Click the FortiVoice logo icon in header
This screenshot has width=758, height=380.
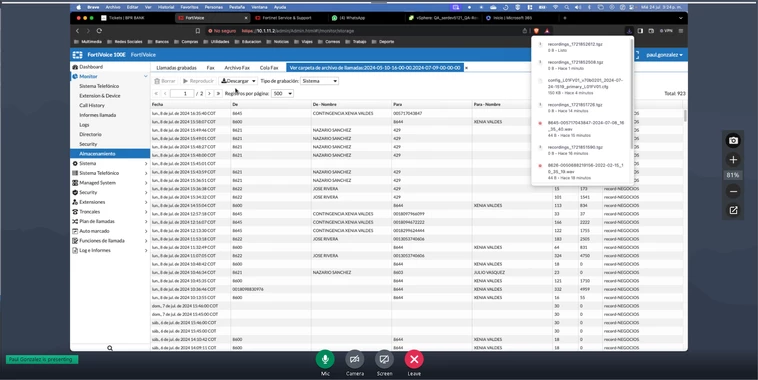(x=77, y=55)
